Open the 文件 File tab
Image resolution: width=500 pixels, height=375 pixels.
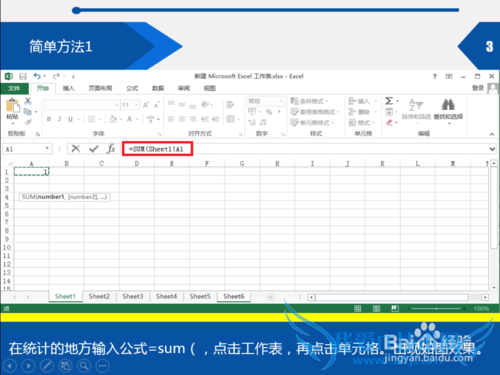pyautogui.click(x=14, y=88)
